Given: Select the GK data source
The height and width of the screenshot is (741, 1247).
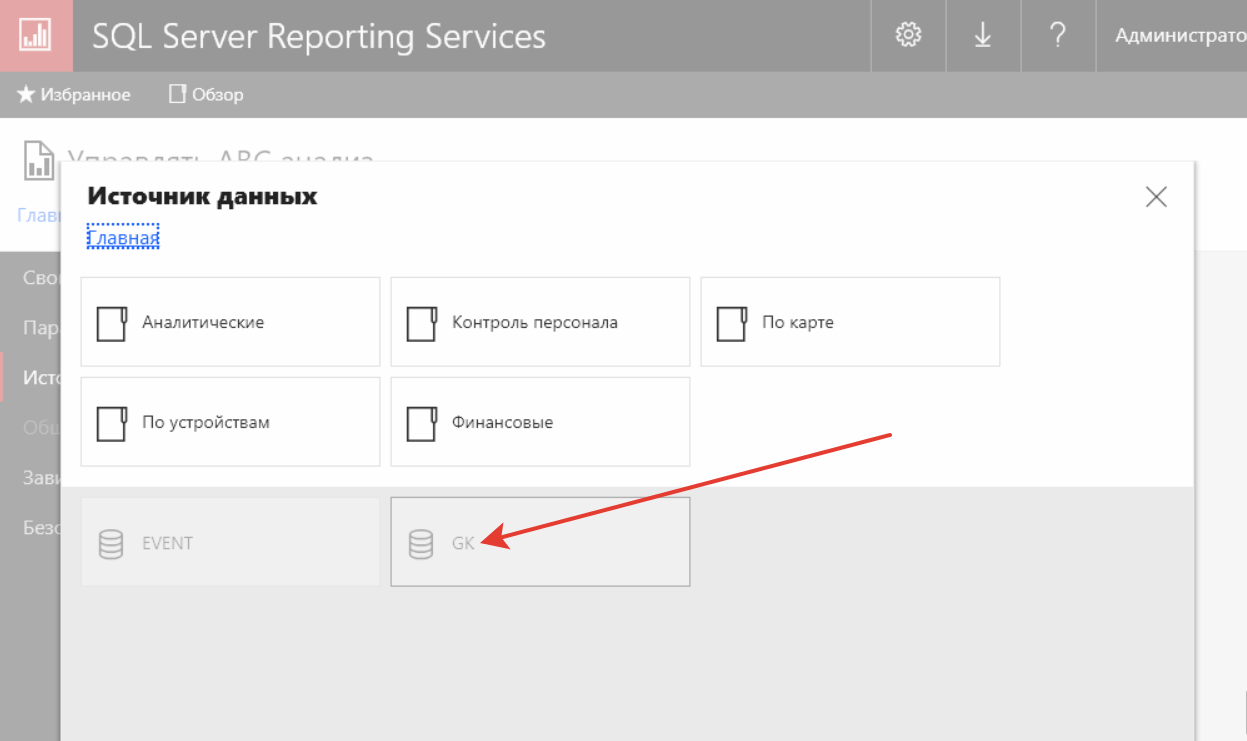Looking at the screenshot, I should tap(540, 542).
